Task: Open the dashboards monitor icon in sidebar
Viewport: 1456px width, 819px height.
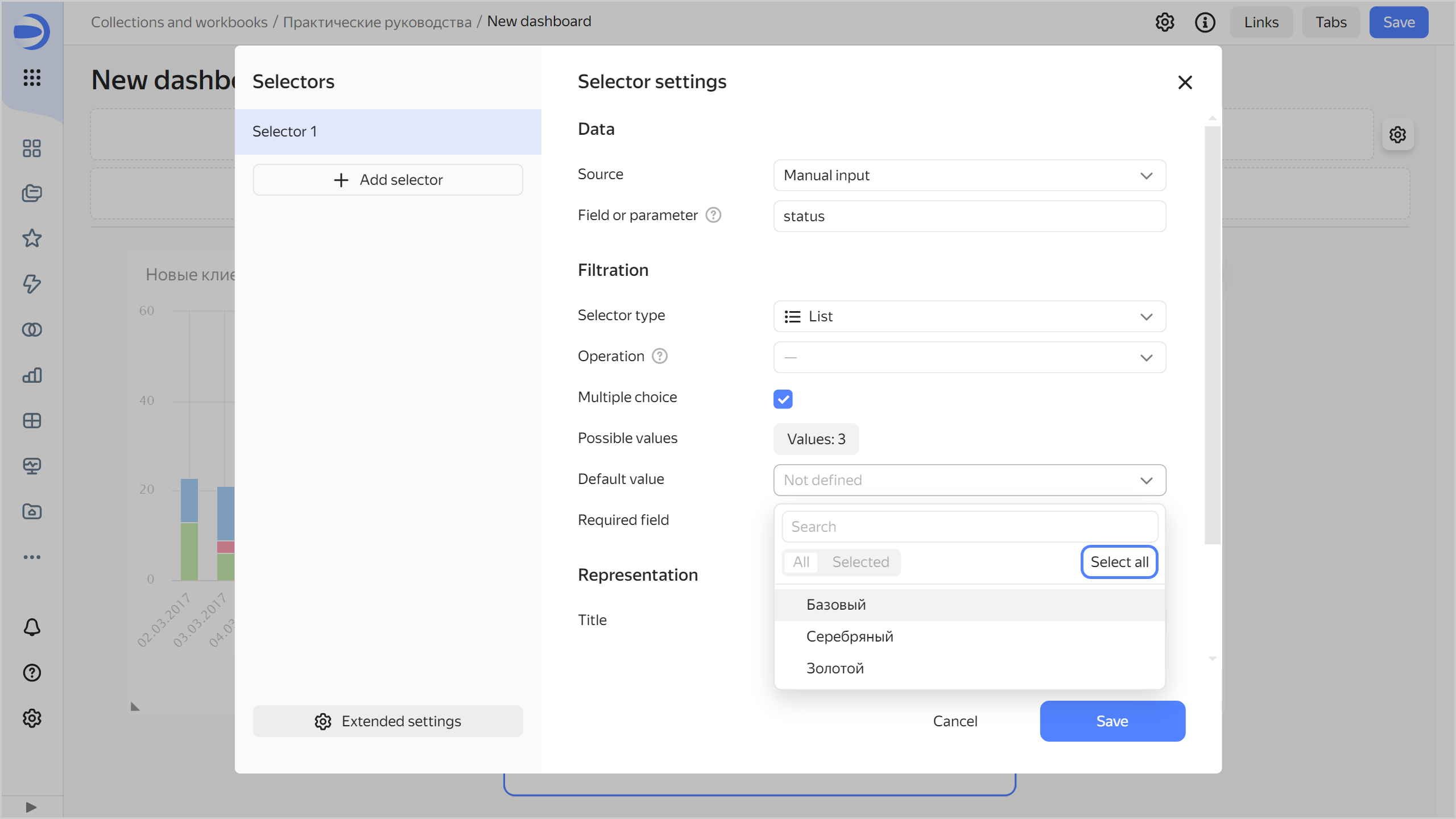Action: coord(32,466)
